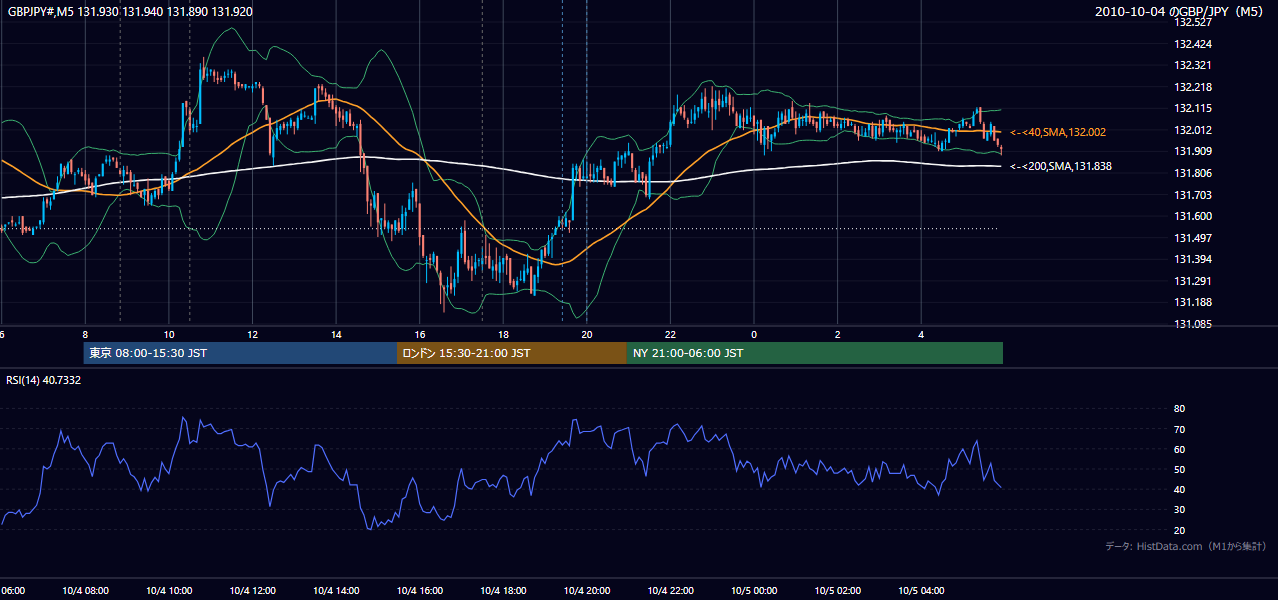
Task: Click RSI scale value 70
Action: tap(1179, 429)
